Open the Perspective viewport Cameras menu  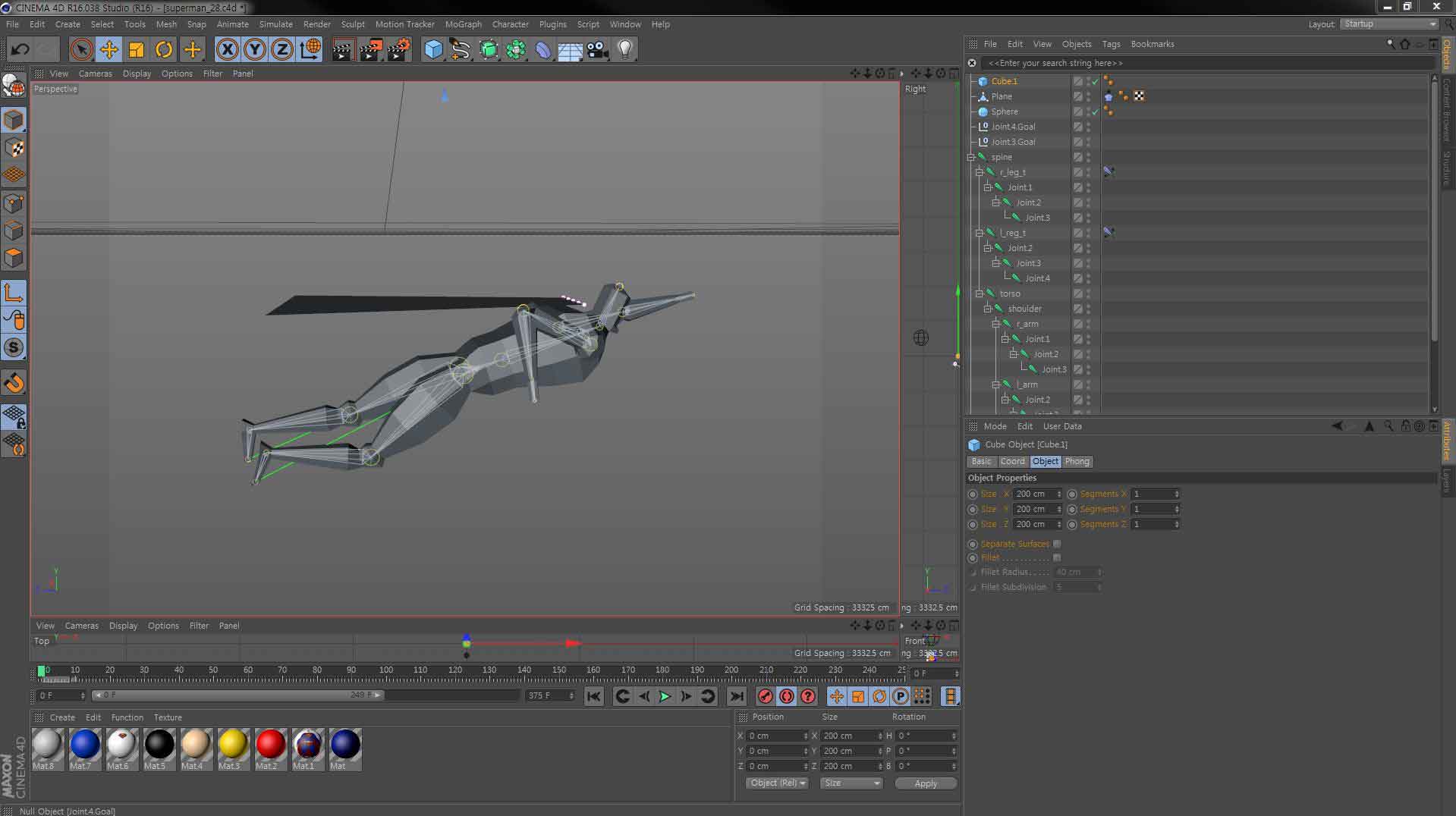[95, 74]
